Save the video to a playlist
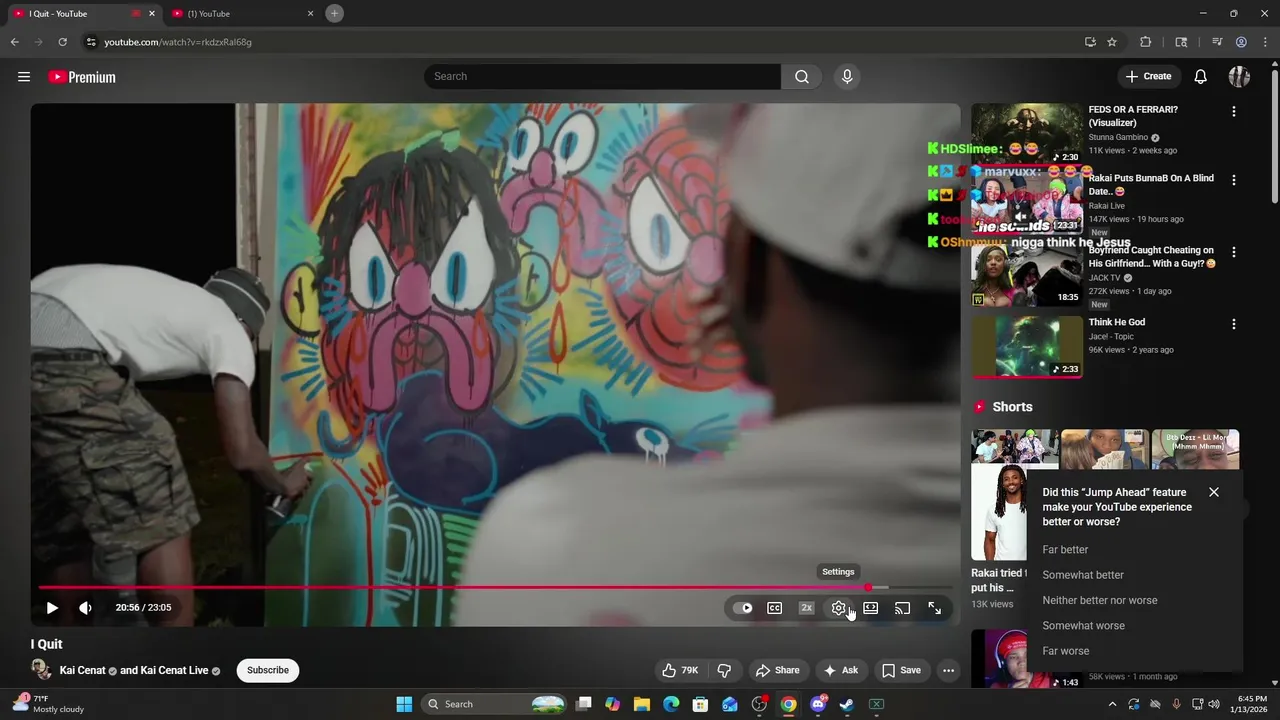The image size is (1280, 720). 901,670
